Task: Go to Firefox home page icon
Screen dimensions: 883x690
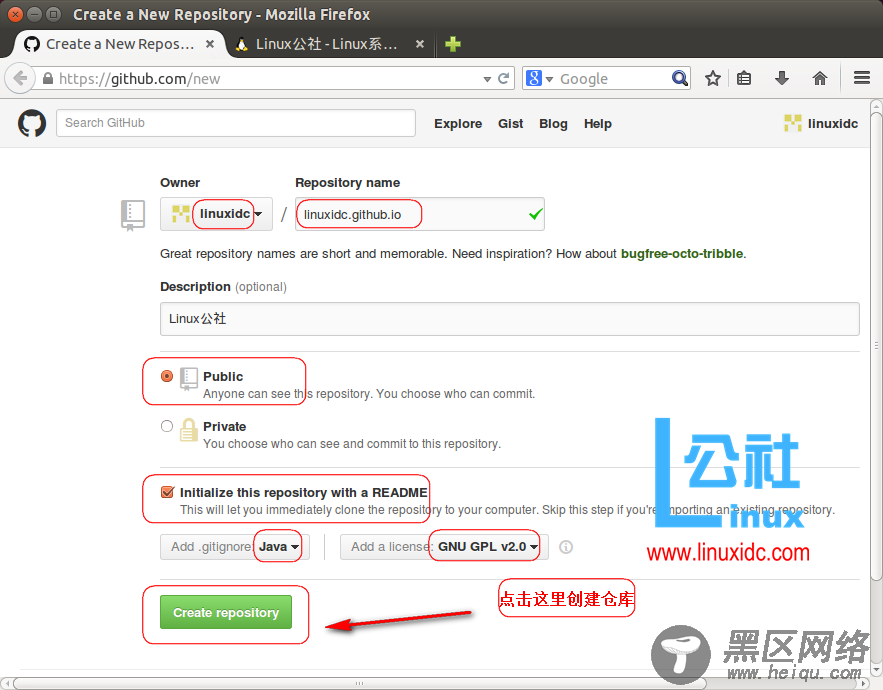Action: (x=820, y=78)
